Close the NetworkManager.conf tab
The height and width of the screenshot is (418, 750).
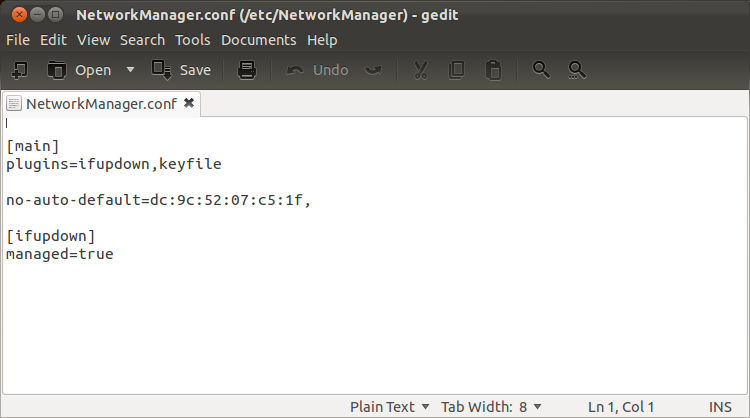[x=189, y=103]
